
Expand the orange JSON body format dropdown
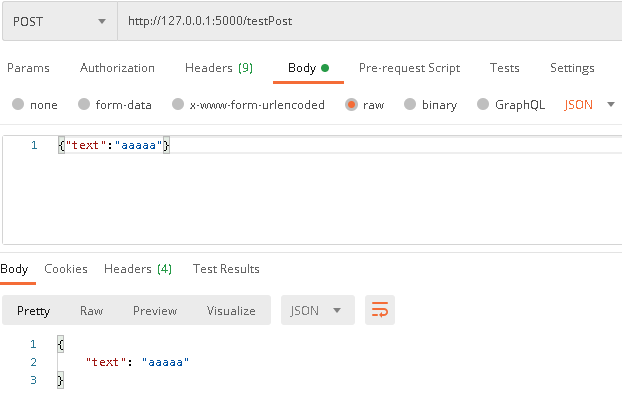click(589, 105)
